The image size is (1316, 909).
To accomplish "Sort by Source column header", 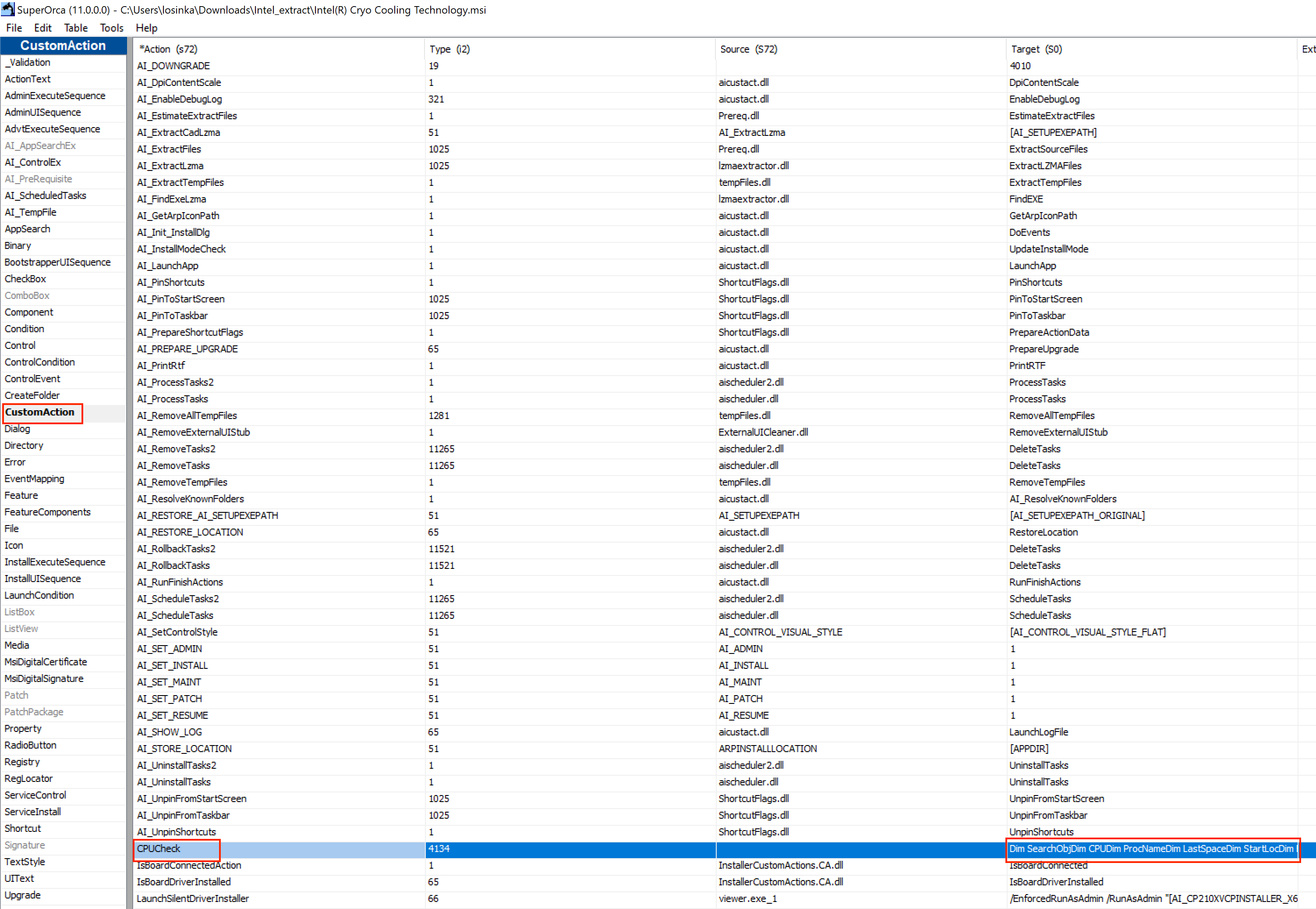I will point(748,49).
